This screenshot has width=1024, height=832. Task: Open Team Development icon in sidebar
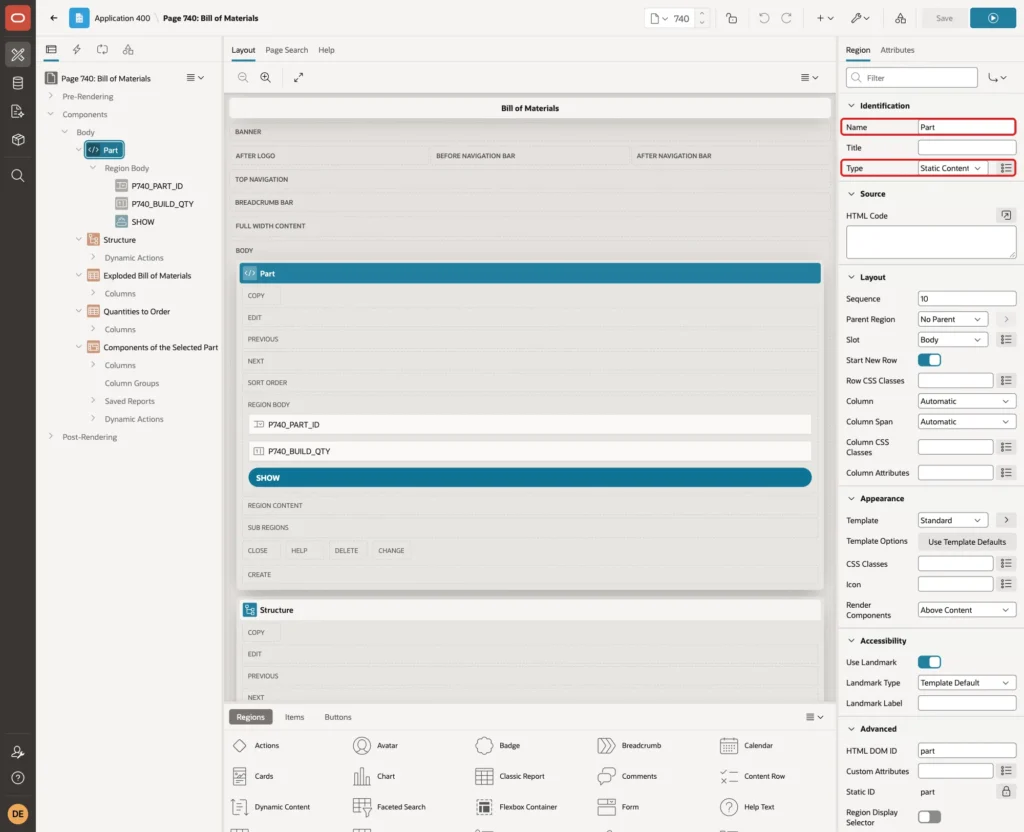[x=18, y=112]
